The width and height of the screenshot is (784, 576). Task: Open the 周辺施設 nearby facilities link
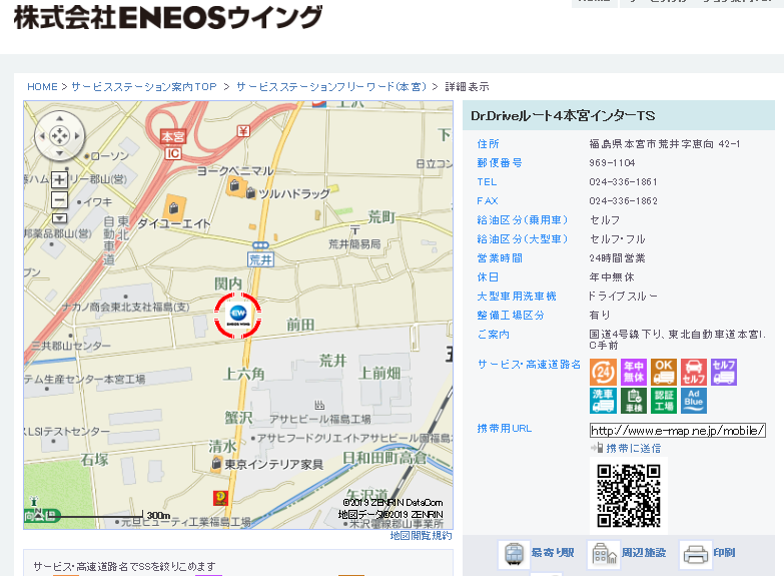[644, 552]
